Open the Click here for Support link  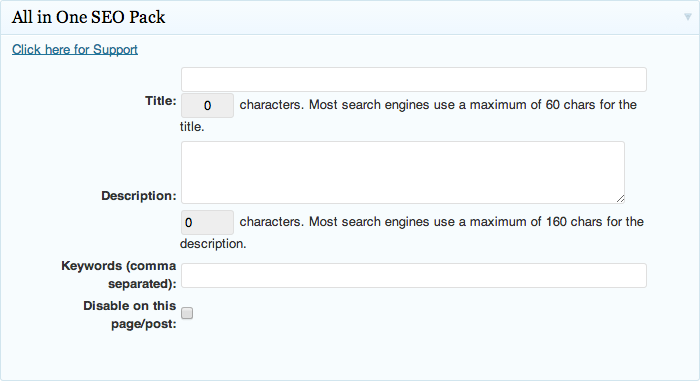pyautogui.click(x=75, y=49)
